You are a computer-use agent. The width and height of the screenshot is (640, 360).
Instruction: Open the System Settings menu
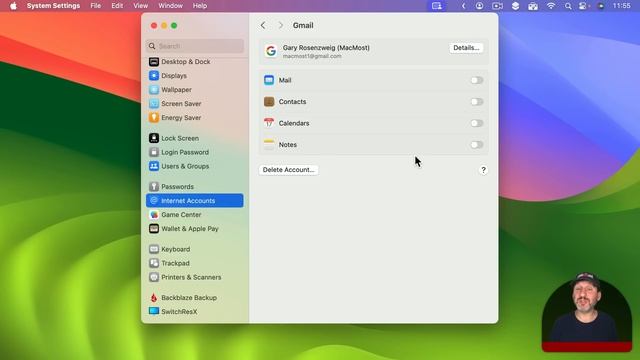[53, 6]
